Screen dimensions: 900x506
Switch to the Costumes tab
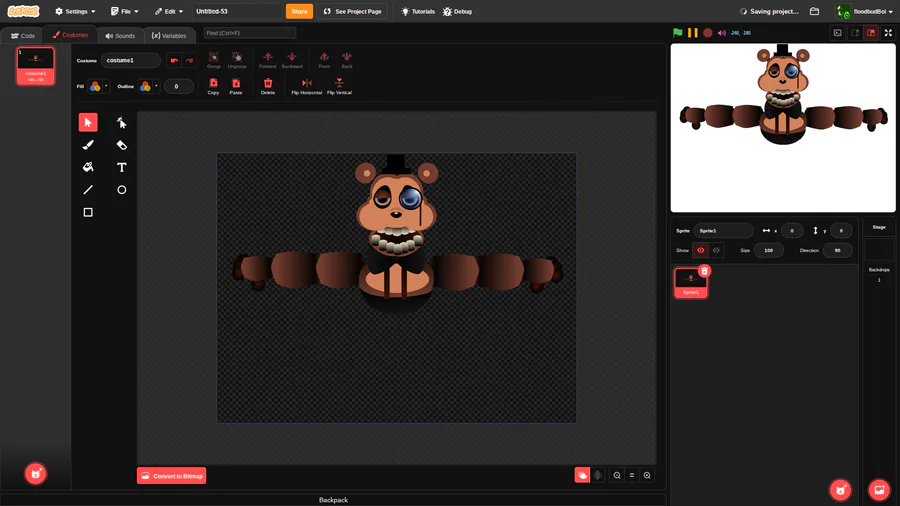pos(70,35)
